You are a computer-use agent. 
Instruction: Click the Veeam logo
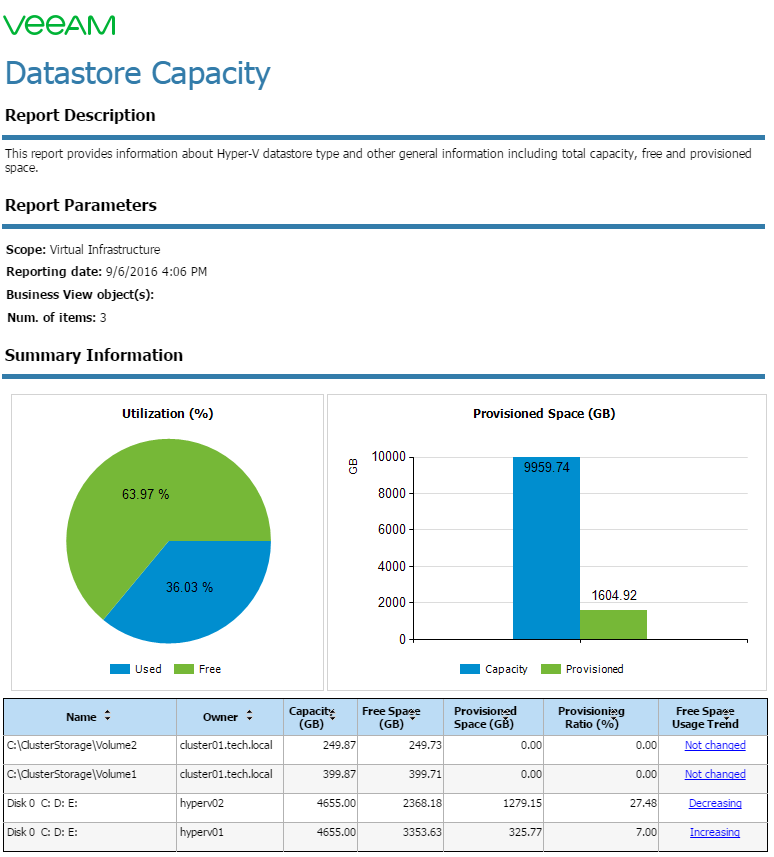click(x=59, y=25)
